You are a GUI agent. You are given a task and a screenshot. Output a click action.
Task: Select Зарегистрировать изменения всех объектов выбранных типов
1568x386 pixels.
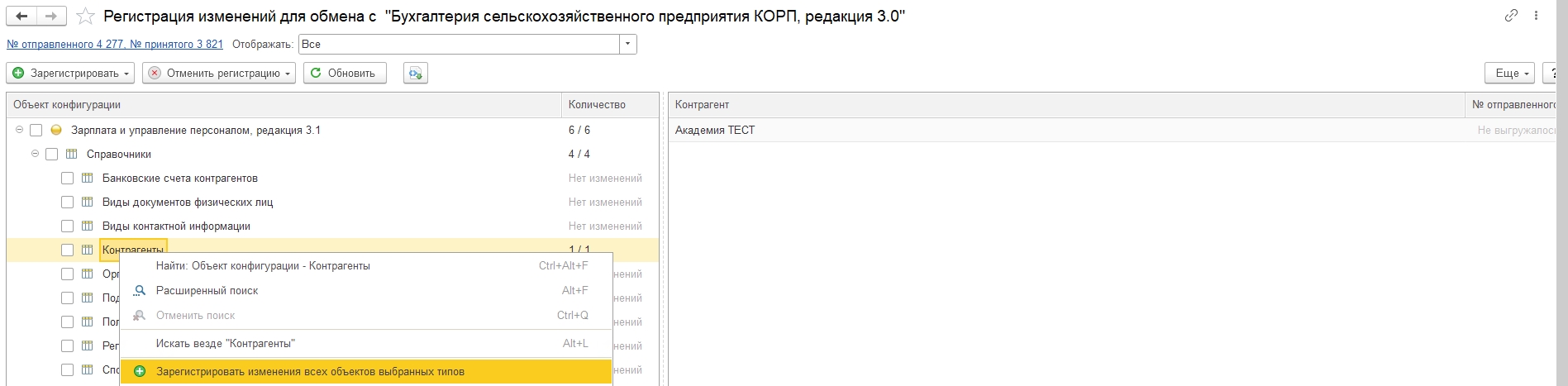[310, 372]
